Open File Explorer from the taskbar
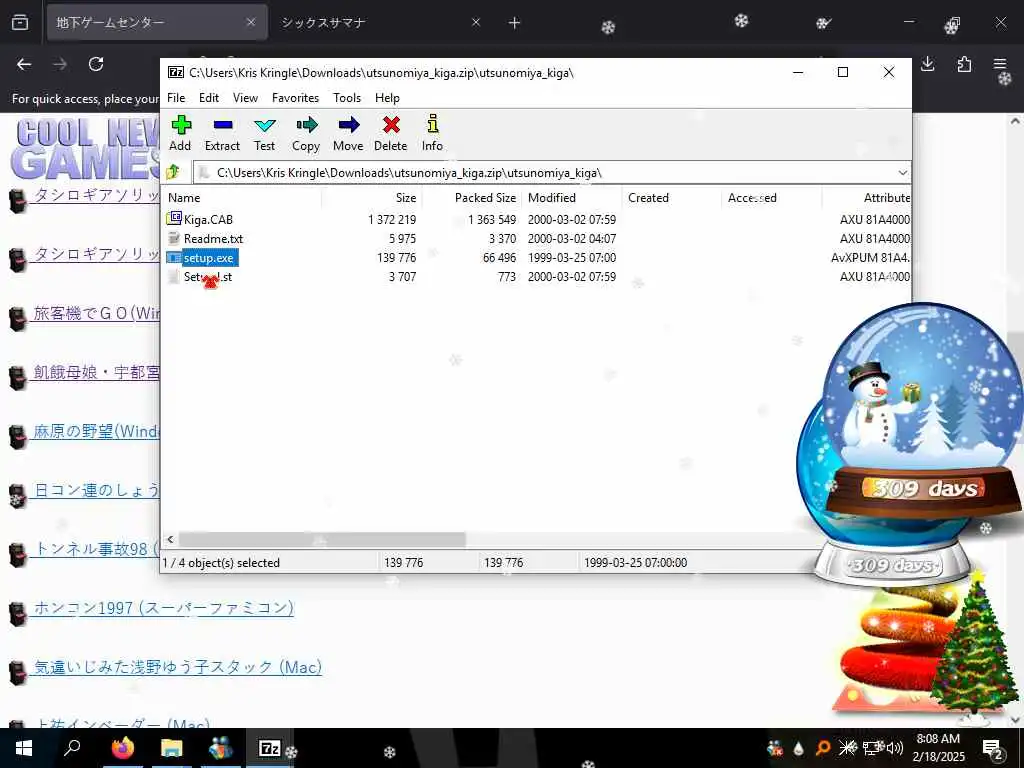The height and width of the screenshot is (768, 1024). (x=172, y=748)
